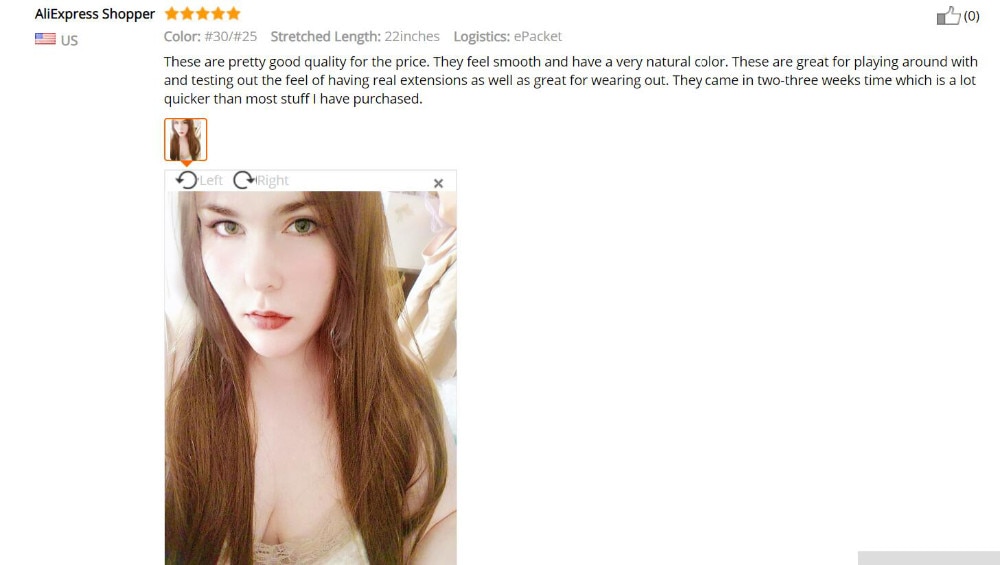Click the Stretched Length 22inches attribute
1000x565 pixels.
pos(355,36)
